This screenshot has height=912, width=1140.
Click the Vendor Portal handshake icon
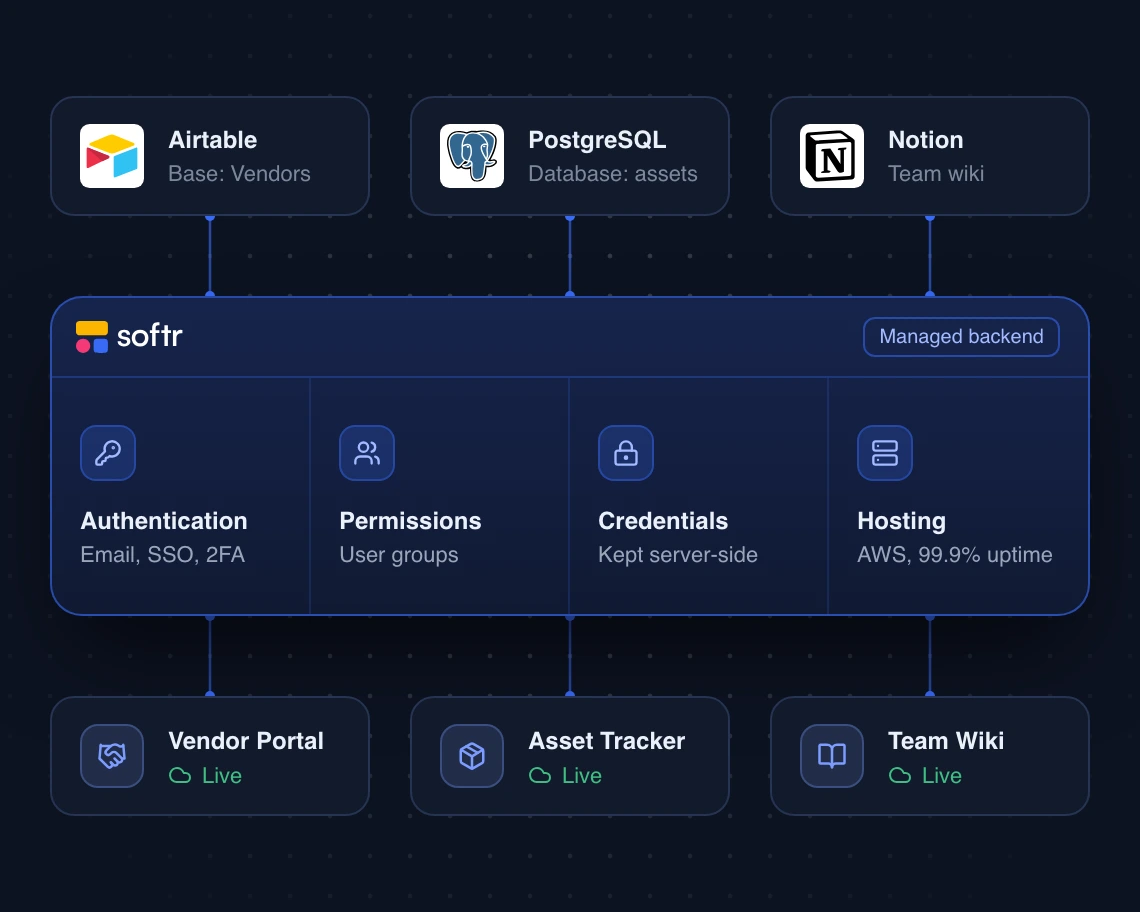(112, 756)
